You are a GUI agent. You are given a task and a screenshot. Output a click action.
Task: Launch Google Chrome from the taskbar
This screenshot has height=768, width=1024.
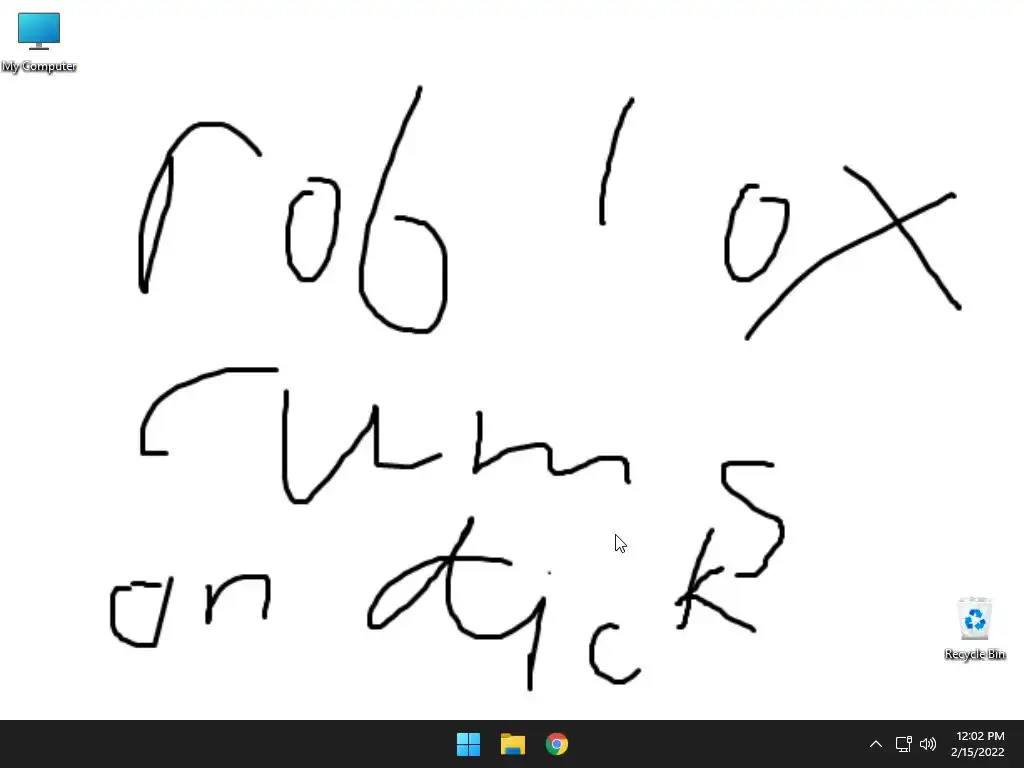[557, 744]
